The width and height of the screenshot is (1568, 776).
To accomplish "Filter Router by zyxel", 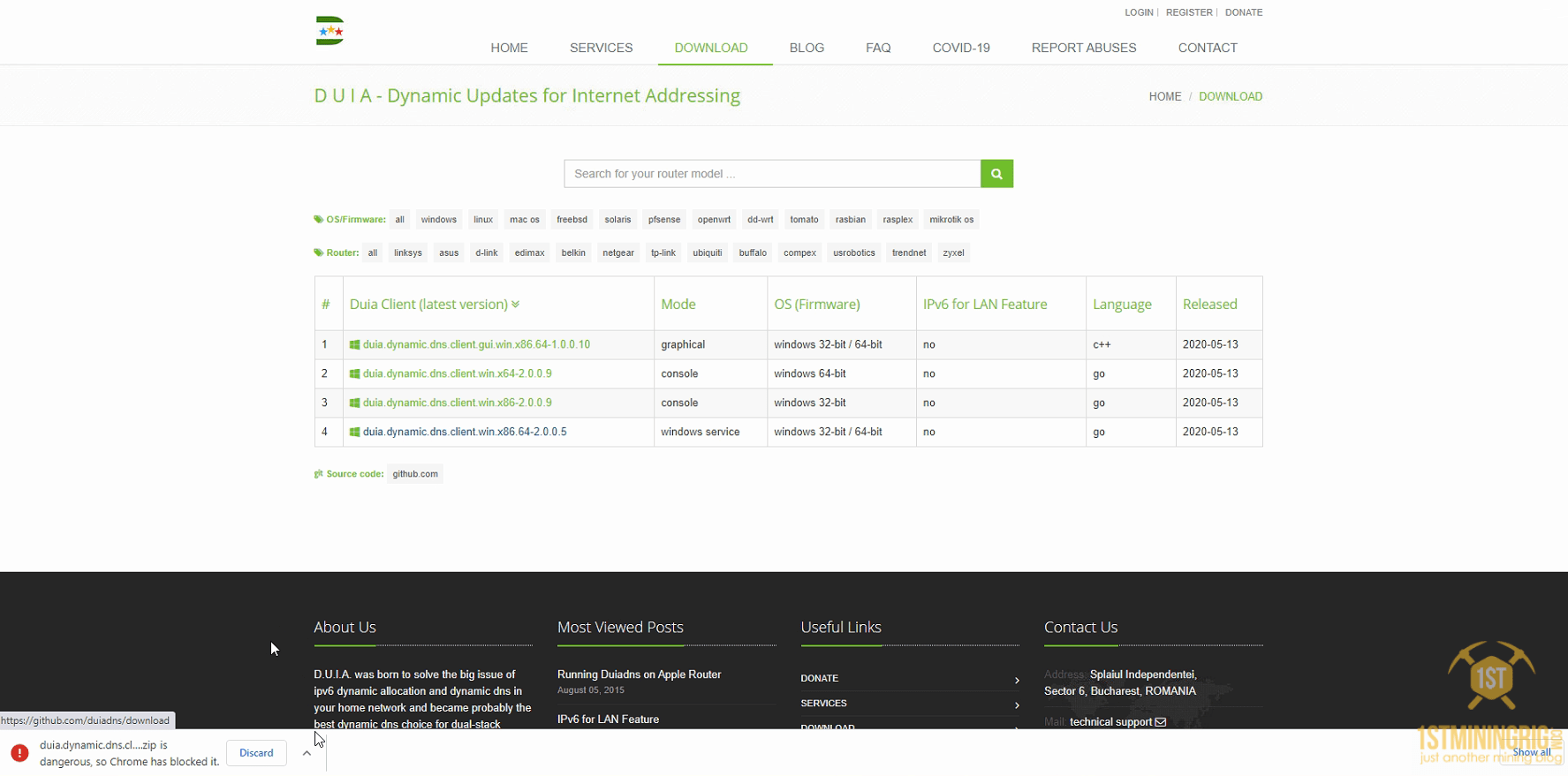I will [954, 253].
